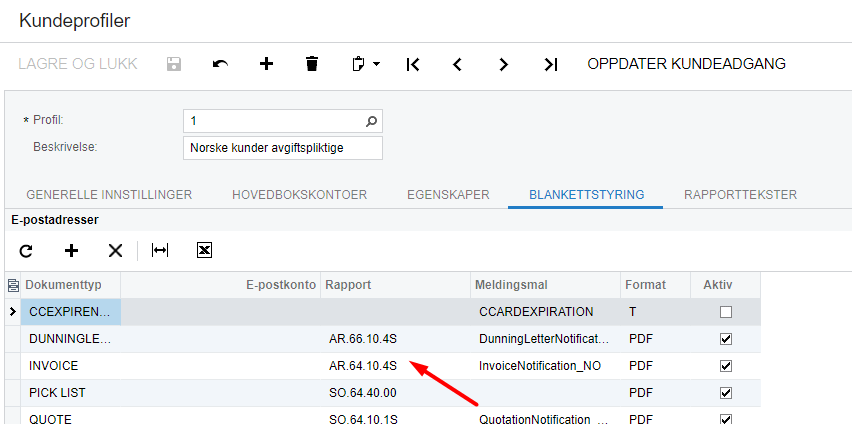
Task: Select the DUNNINGLE... document type cell
Action: tap(71, 339)
